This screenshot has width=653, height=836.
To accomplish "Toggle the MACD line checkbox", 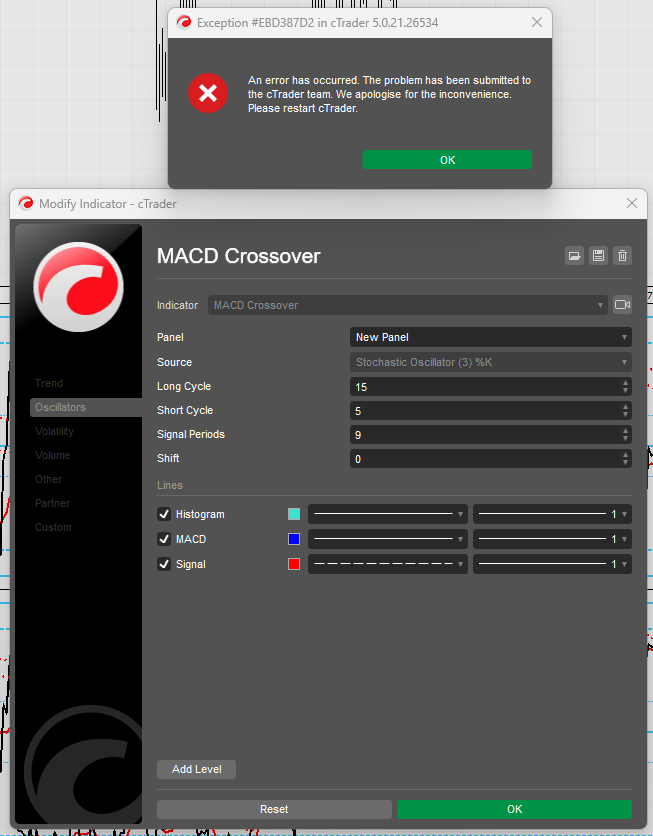I will point(164,539).
